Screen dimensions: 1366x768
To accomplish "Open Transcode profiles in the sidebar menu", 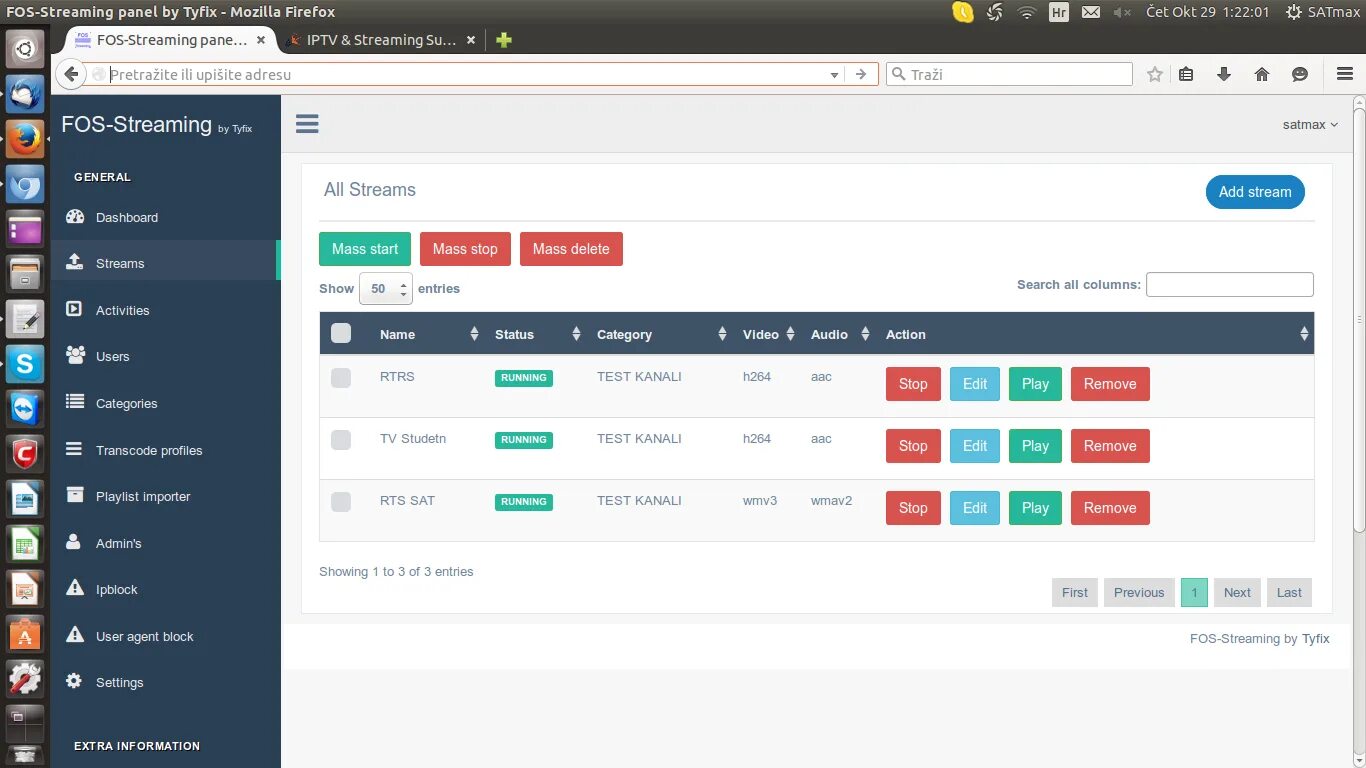I will click(165, 450).
